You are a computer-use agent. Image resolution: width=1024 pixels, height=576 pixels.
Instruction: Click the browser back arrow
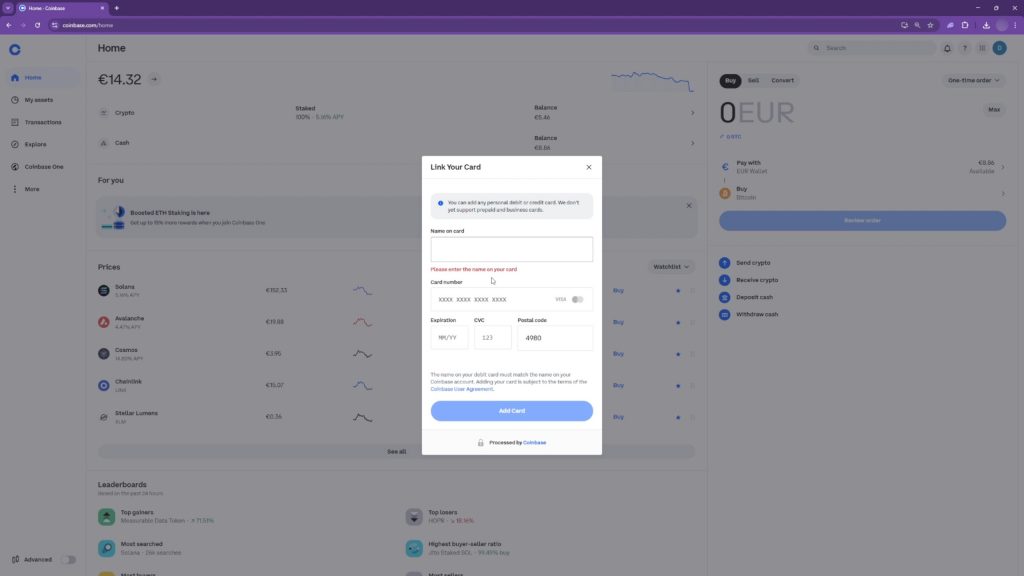pyautogui.click(x=8, y=25)
